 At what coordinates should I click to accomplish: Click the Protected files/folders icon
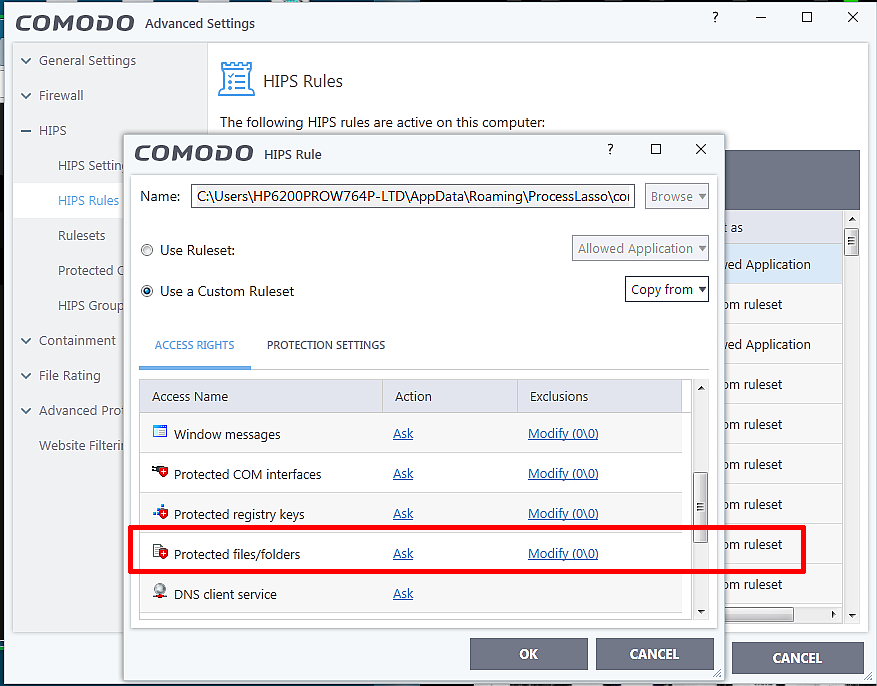coord(160,552)
